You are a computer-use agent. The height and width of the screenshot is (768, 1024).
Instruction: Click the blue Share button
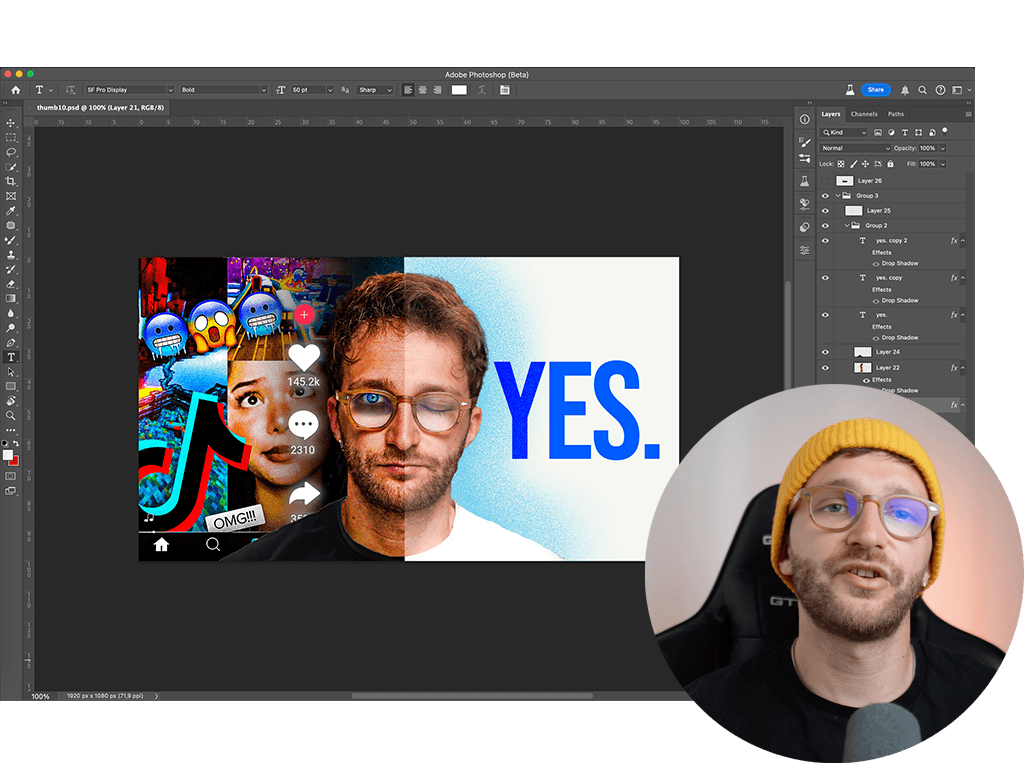875,90
